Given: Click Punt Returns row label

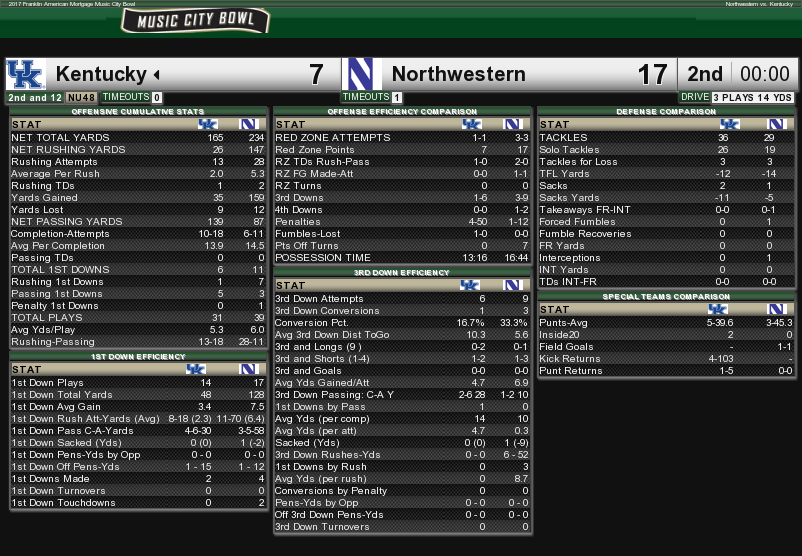Looking at the screenshot, I should [570, 371].
